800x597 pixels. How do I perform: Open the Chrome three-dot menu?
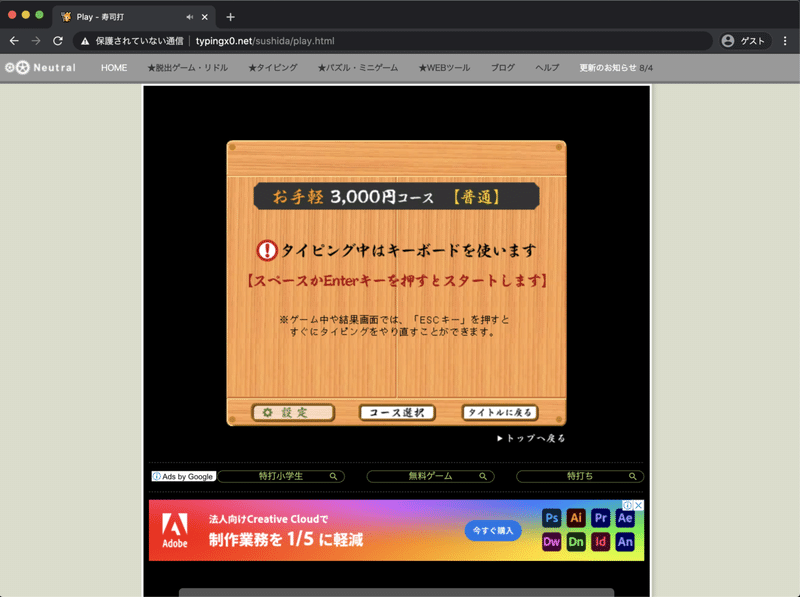(785, 41)
